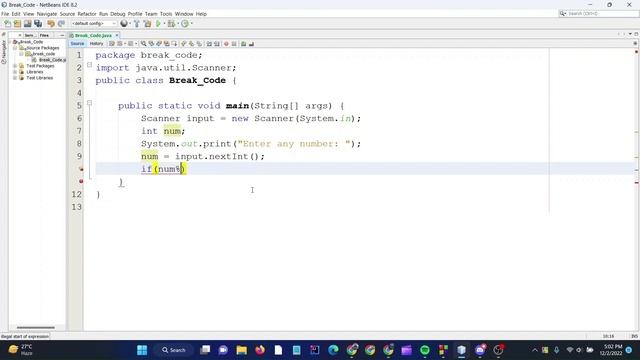
Task: Click the globe browser icon in toolbar
Action: click(124, 24)
